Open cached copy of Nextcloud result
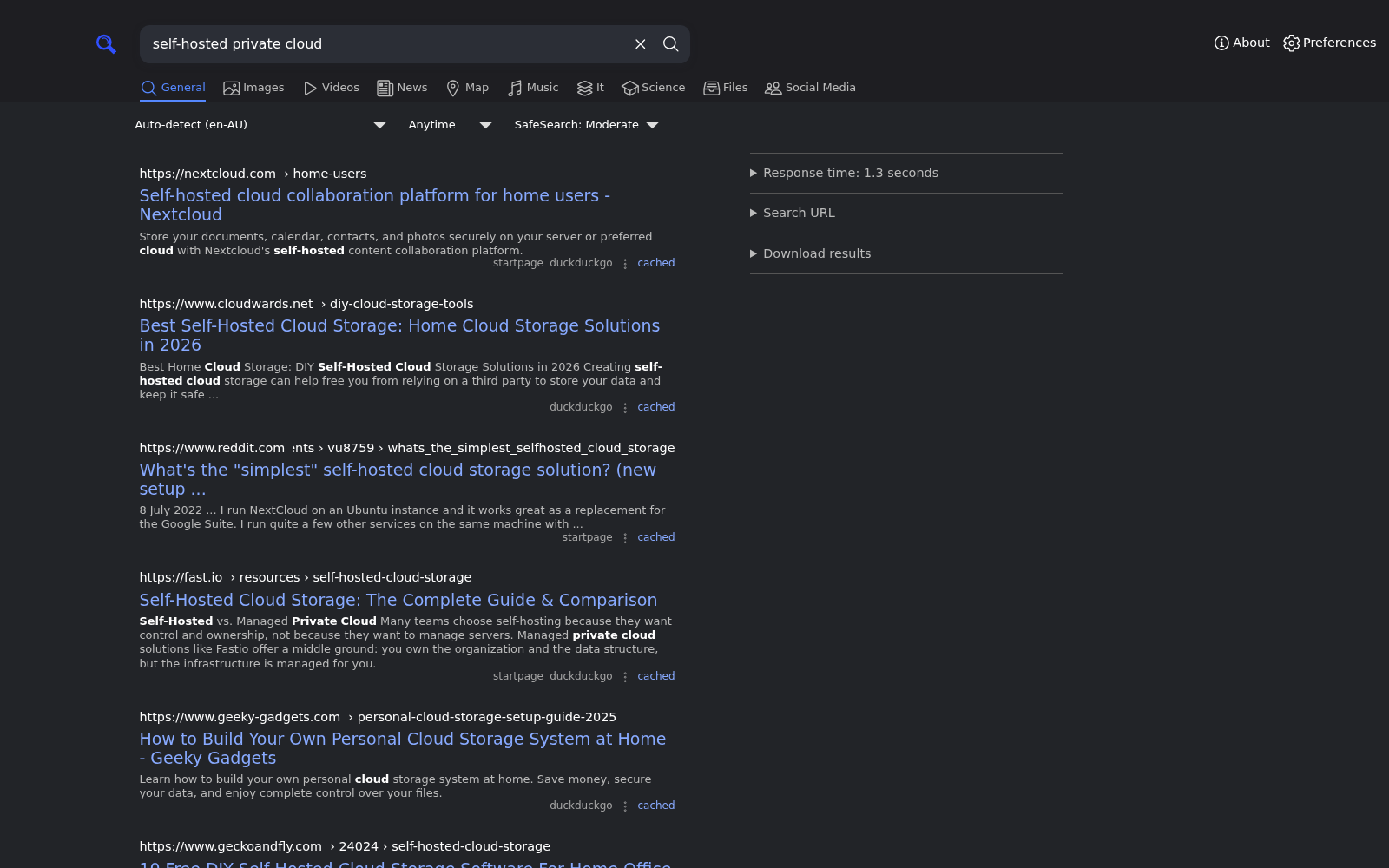 (655, 263)
